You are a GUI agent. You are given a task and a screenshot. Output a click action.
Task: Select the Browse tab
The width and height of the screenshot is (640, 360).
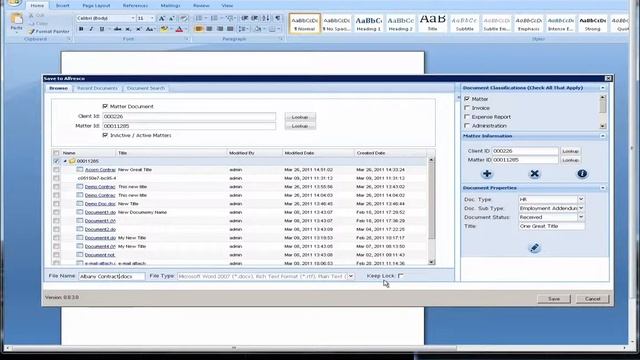click(58, 88)
